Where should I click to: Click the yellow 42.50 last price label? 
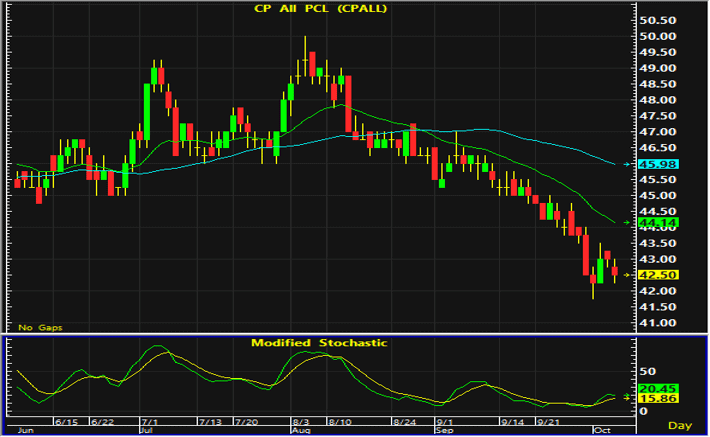point(658,275)
